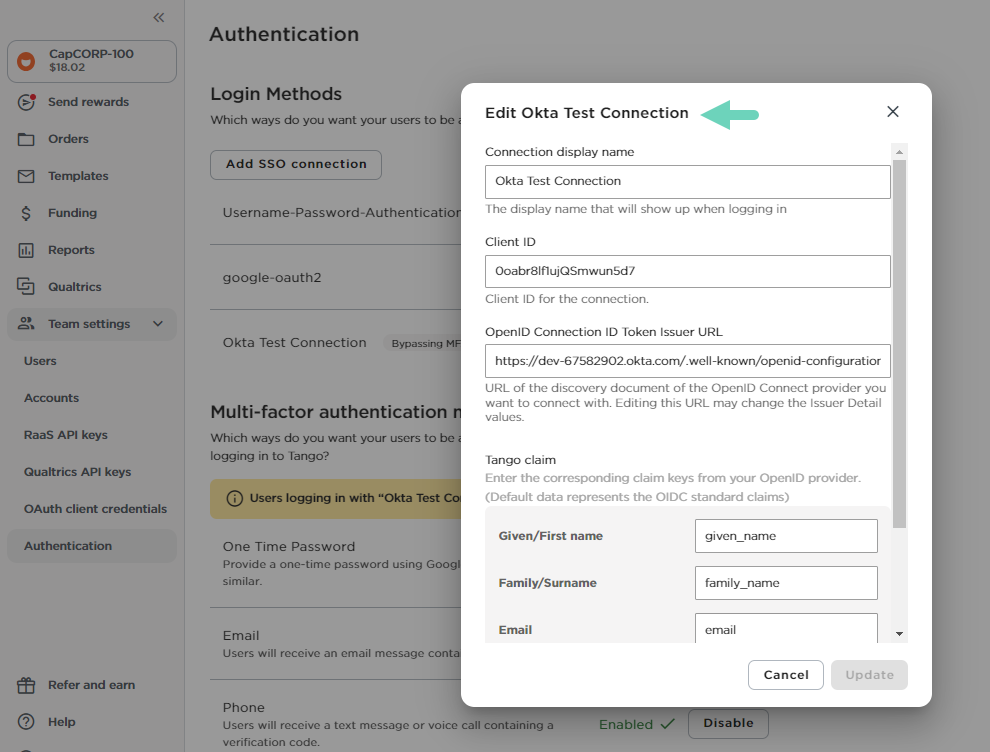This screenshot has height=752, width=990.
Task: Collapse the sidebar with double-chevron icon
Action: [158, 18]
